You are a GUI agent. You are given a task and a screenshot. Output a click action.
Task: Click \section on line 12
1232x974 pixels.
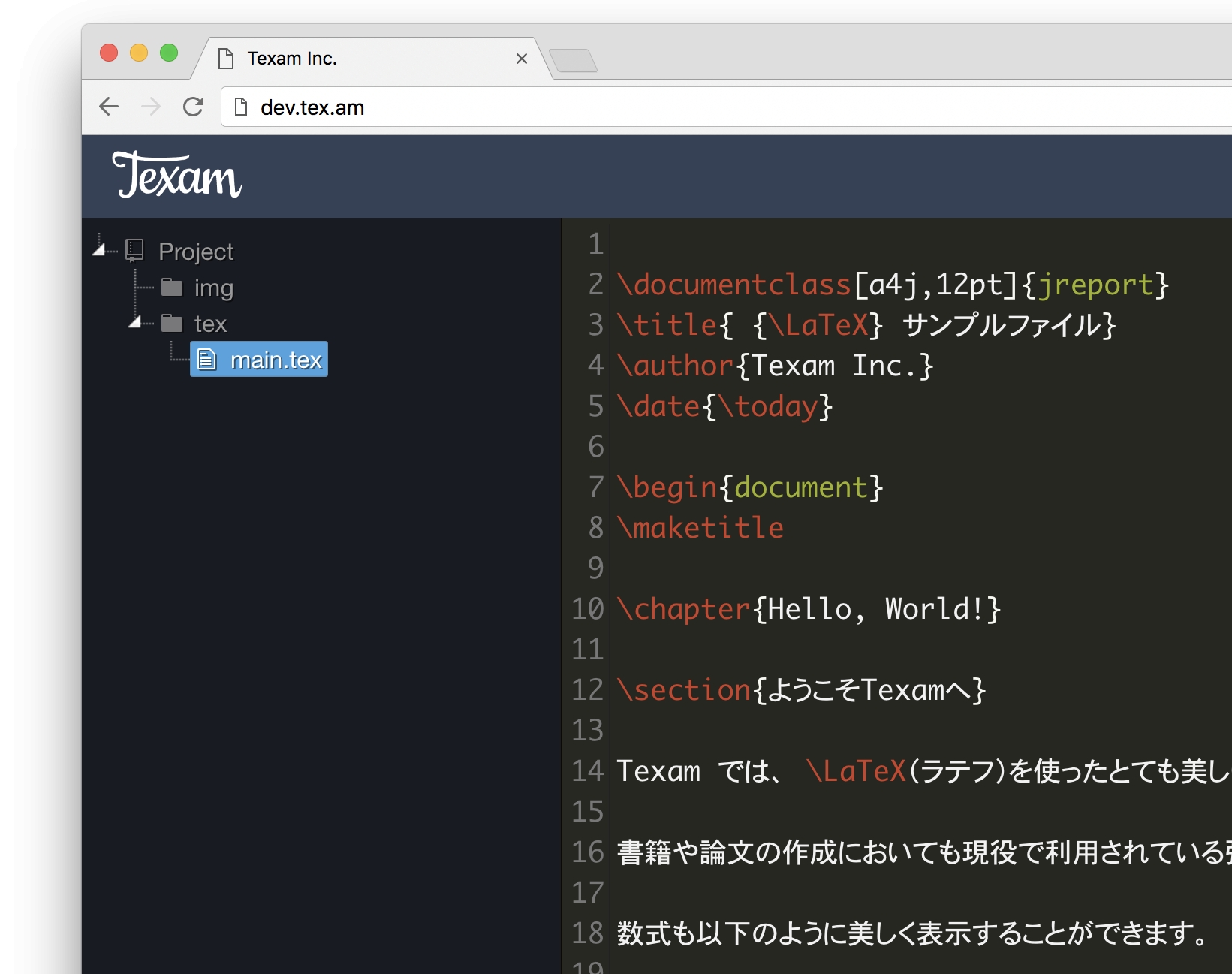684,690
